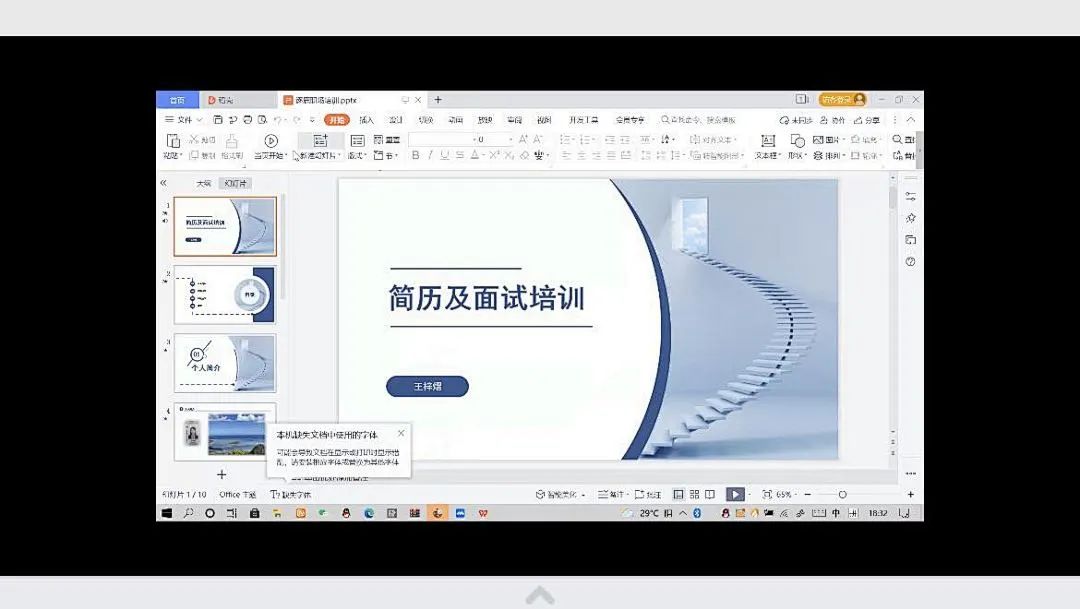Click the zoom out minus button

pyautogui.click(x=808, y=495)
